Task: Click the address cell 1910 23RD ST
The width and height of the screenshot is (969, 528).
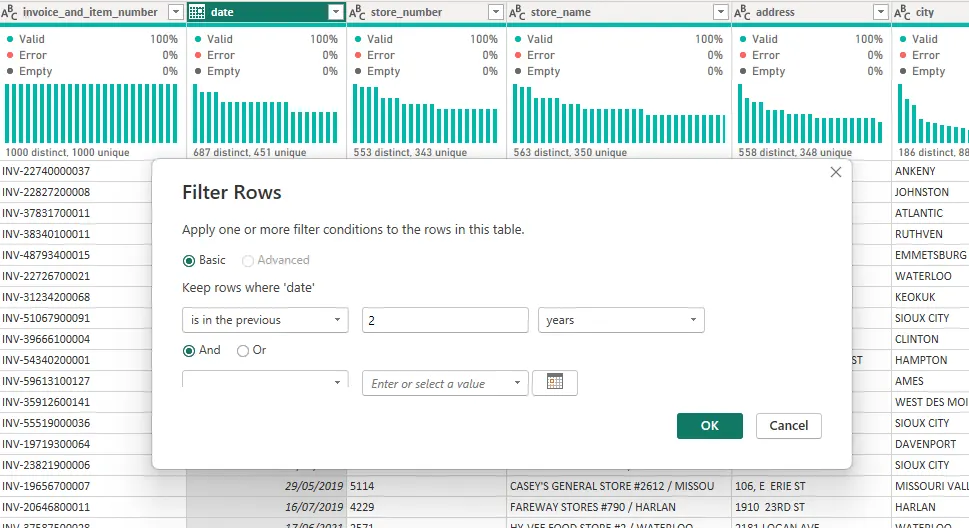Action: (812, 508)
